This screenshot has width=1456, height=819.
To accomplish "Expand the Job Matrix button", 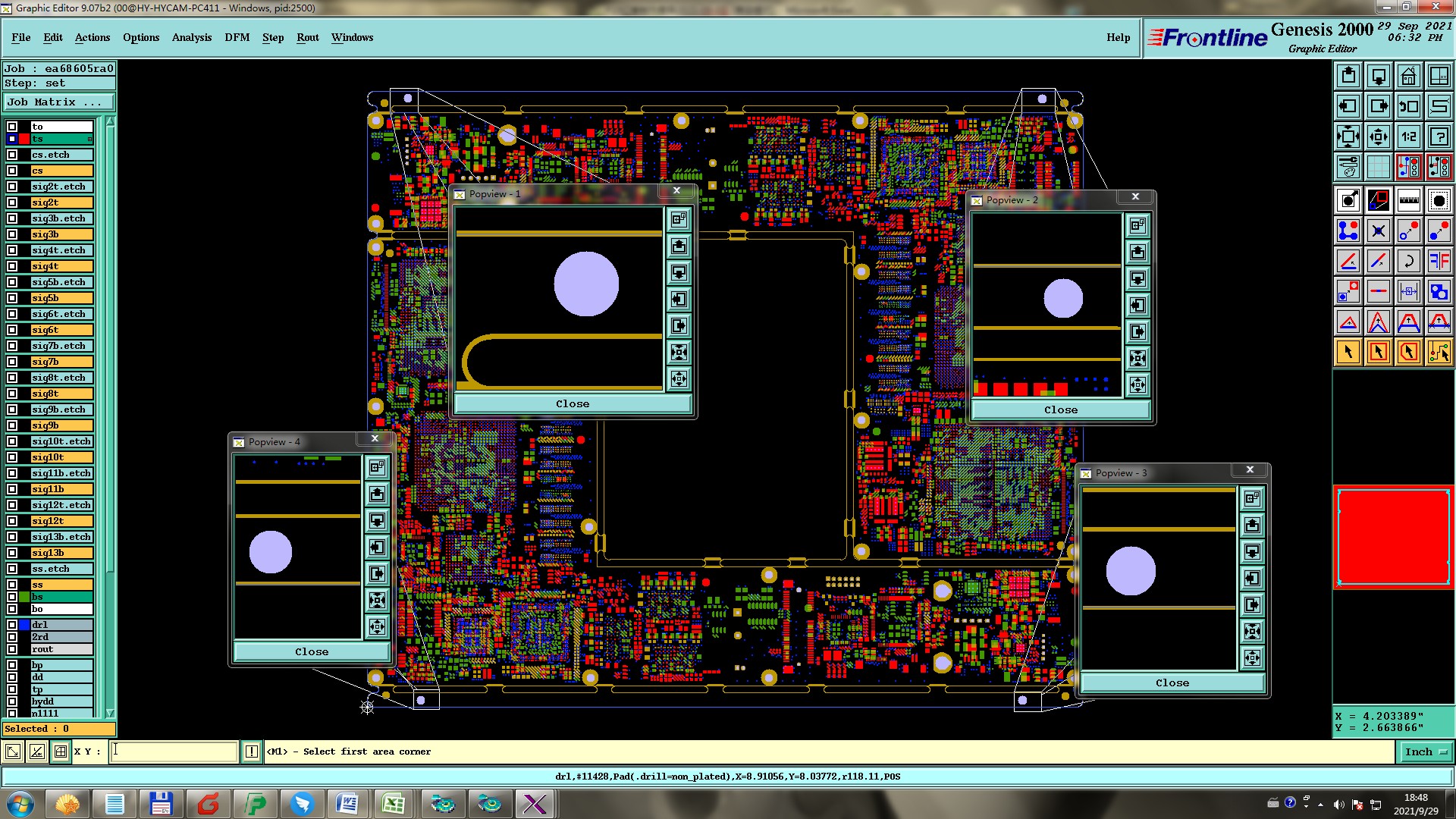I will [x=58, y=102].
